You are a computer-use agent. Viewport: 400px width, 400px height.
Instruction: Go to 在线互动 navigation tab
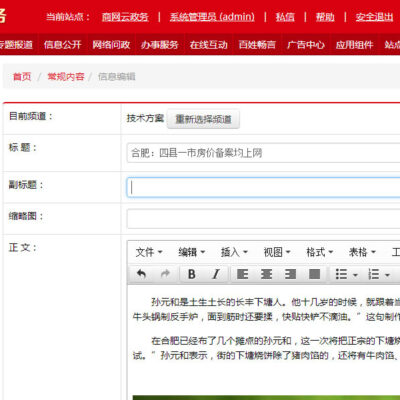[x=209, y=44]
